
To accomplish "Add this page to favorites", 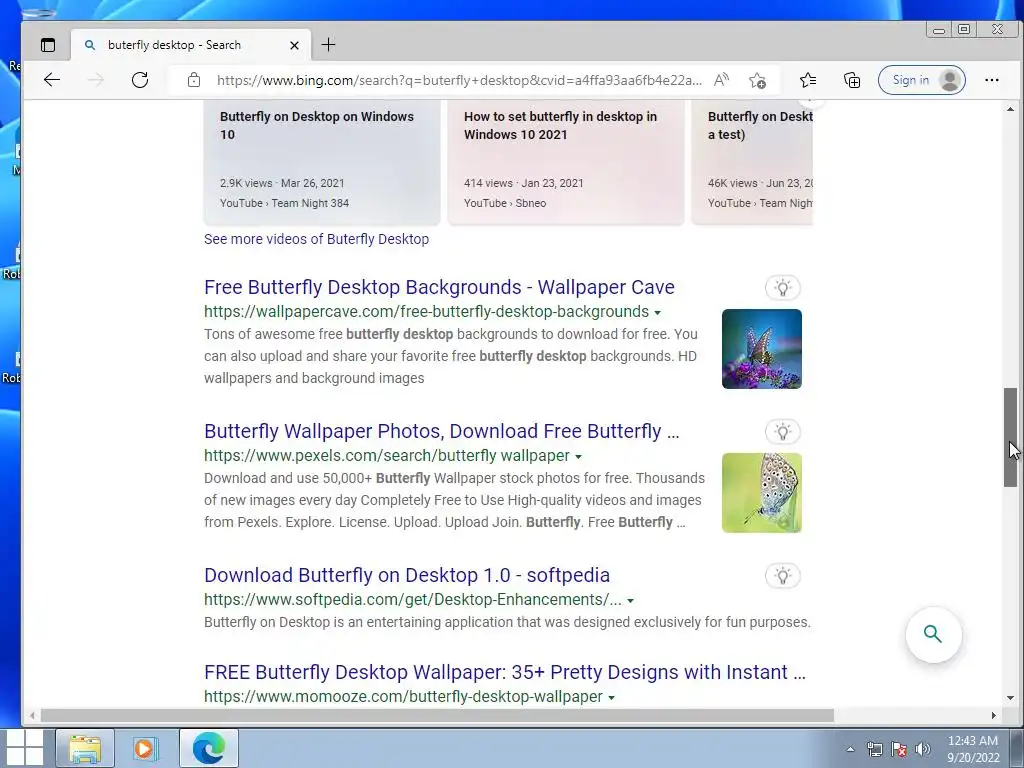I will 758,80.
